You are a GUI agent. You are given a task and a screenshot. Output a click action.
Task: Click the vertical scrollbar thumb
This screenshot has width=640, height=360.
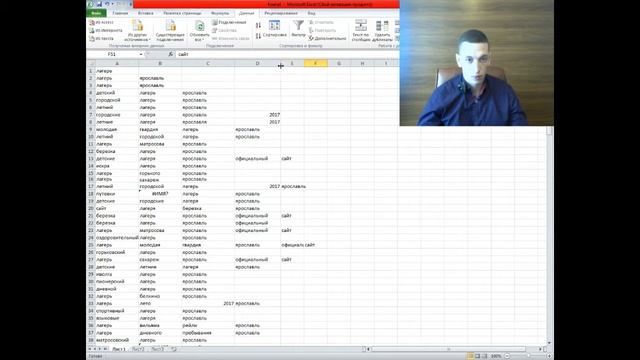[549, 131]
